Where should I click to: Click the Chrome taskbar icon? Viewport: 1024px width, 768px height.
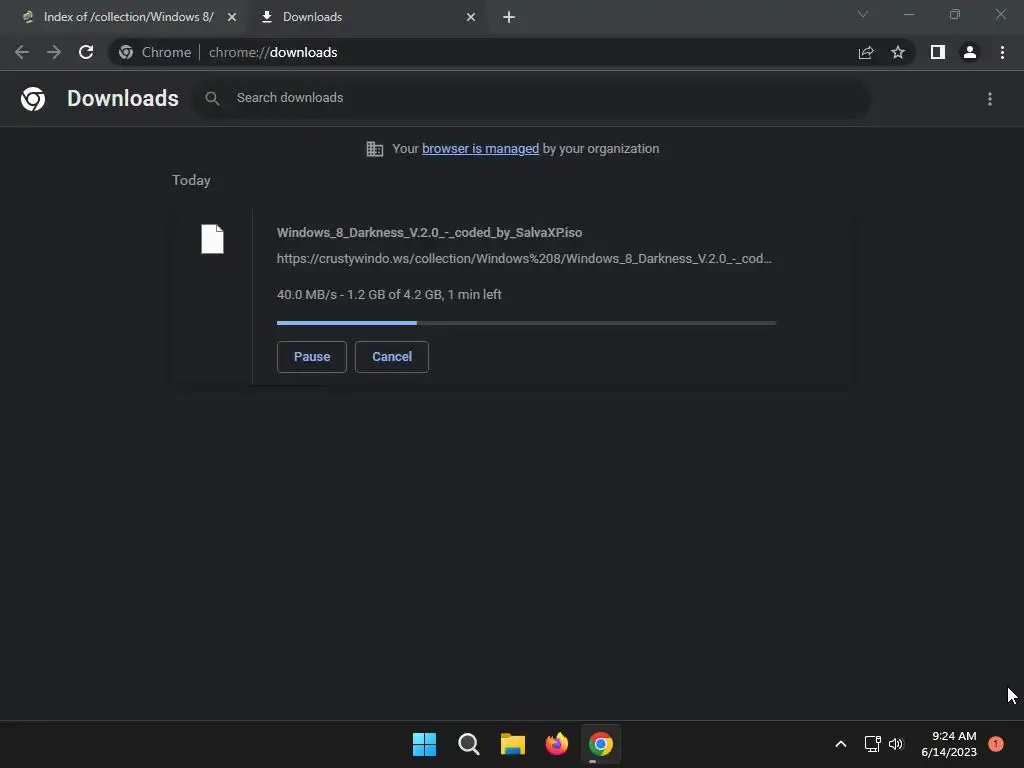coord(601,744)
